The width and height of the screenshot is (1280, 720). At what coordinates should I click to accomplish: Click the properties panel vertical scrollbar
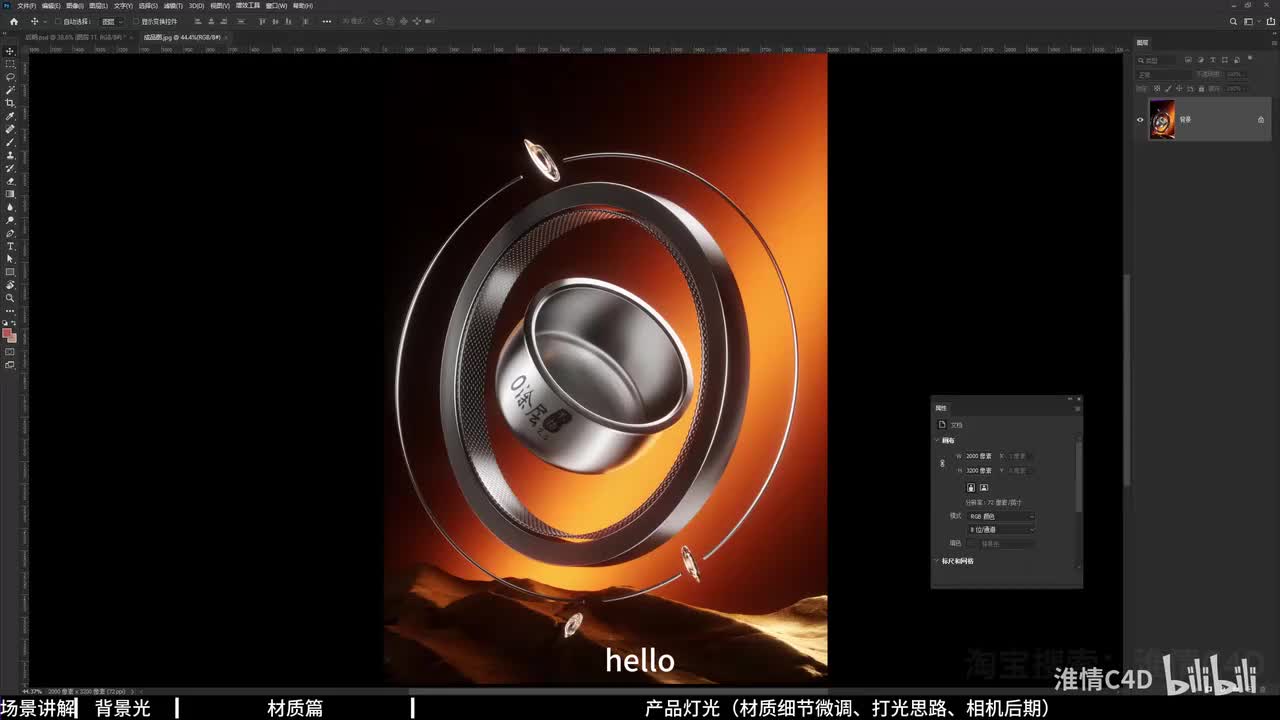pos(1077,477)
